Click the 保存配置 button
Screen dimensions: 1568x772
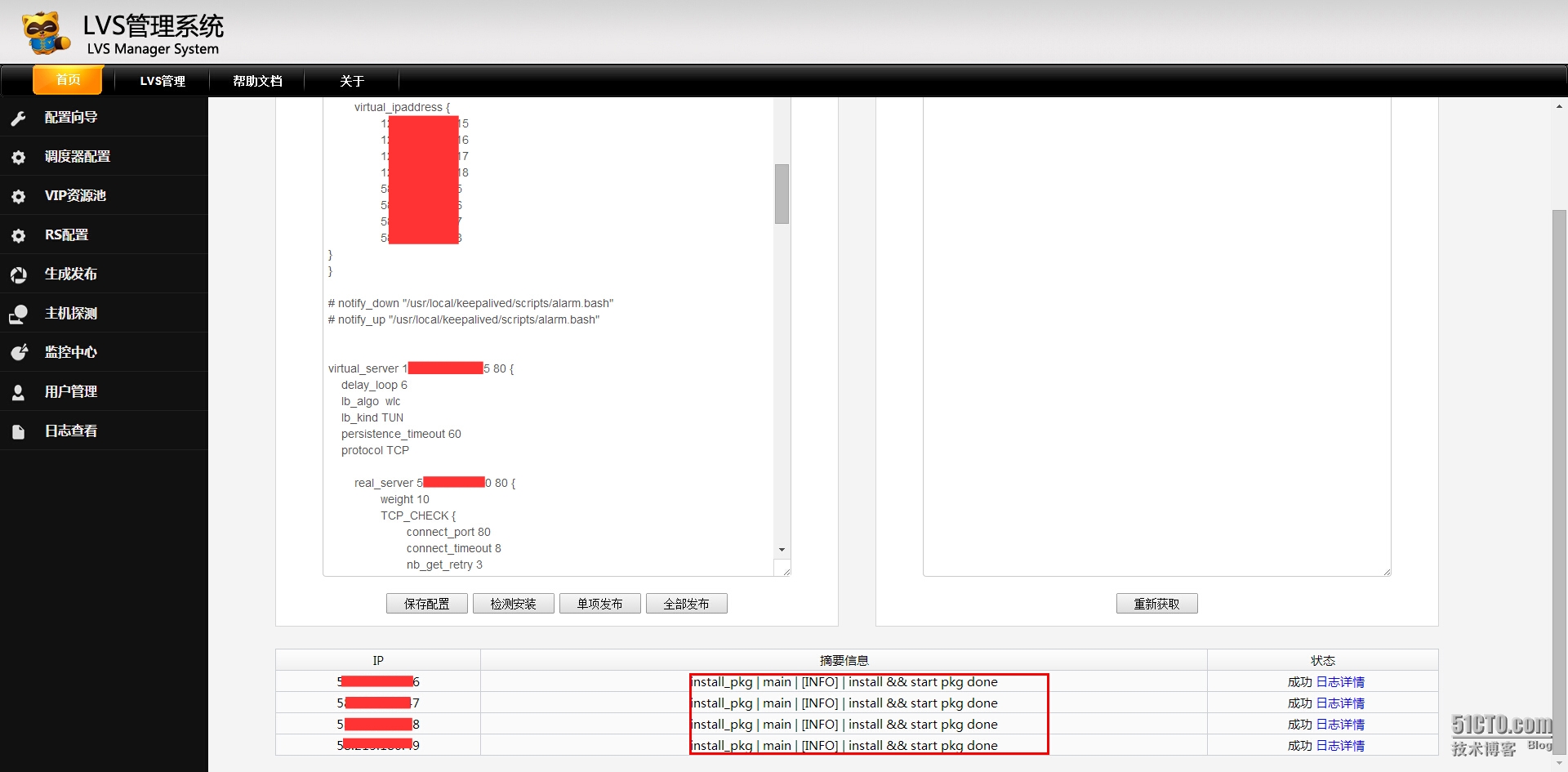(427, 604)
